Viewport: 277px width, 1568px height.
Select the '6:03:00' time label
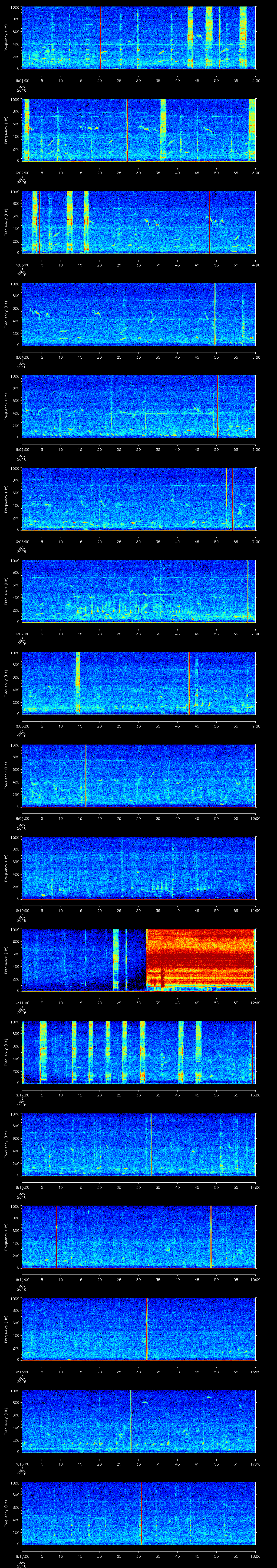22,265
